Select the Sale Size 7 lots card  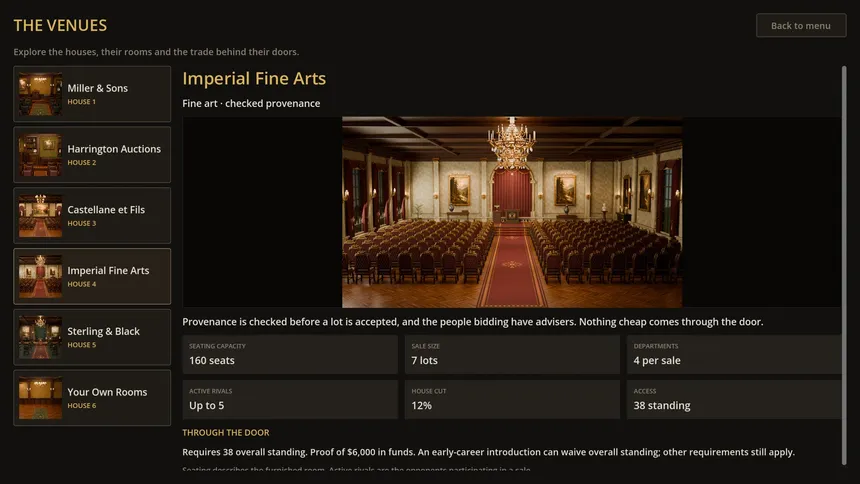tap(512, 354)
